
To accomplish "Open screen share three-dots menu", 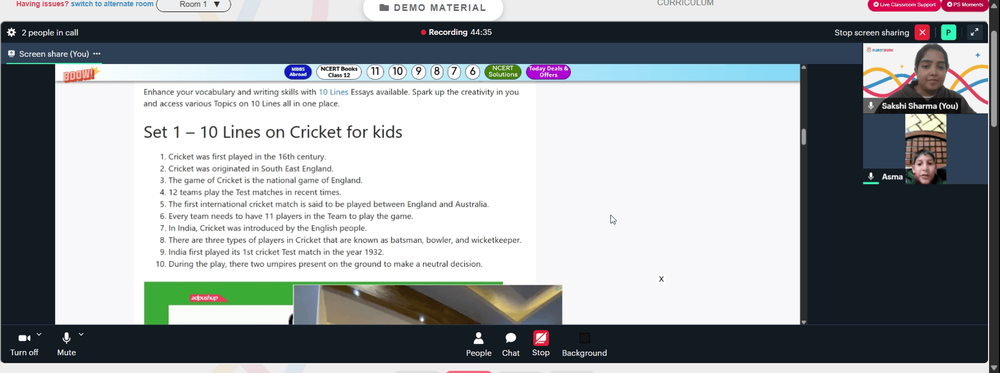I will coord(96,54).
